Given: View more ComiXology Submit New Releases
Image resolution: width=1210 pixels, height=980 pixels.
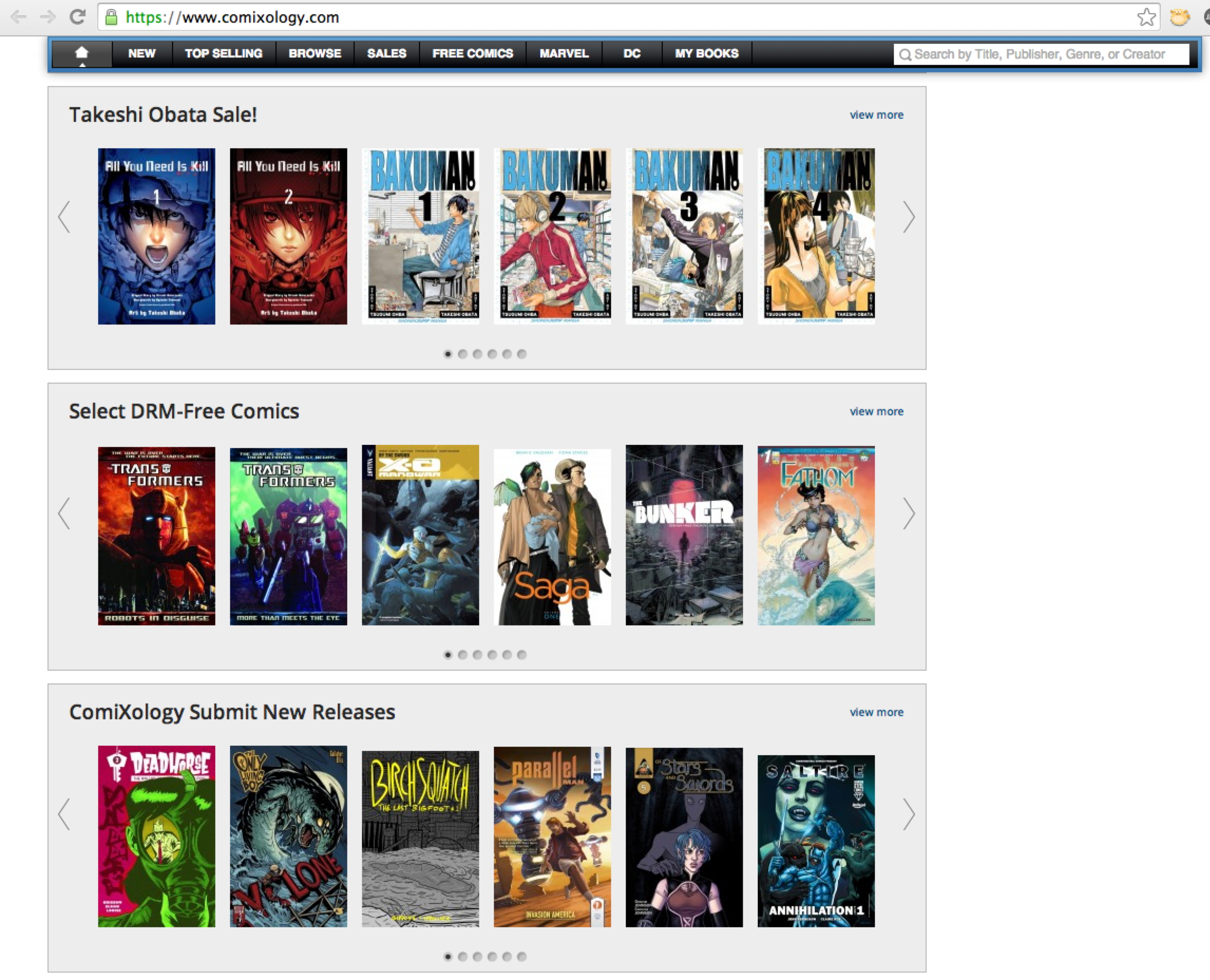Looking at the screenshot, I should click(876, 712).
